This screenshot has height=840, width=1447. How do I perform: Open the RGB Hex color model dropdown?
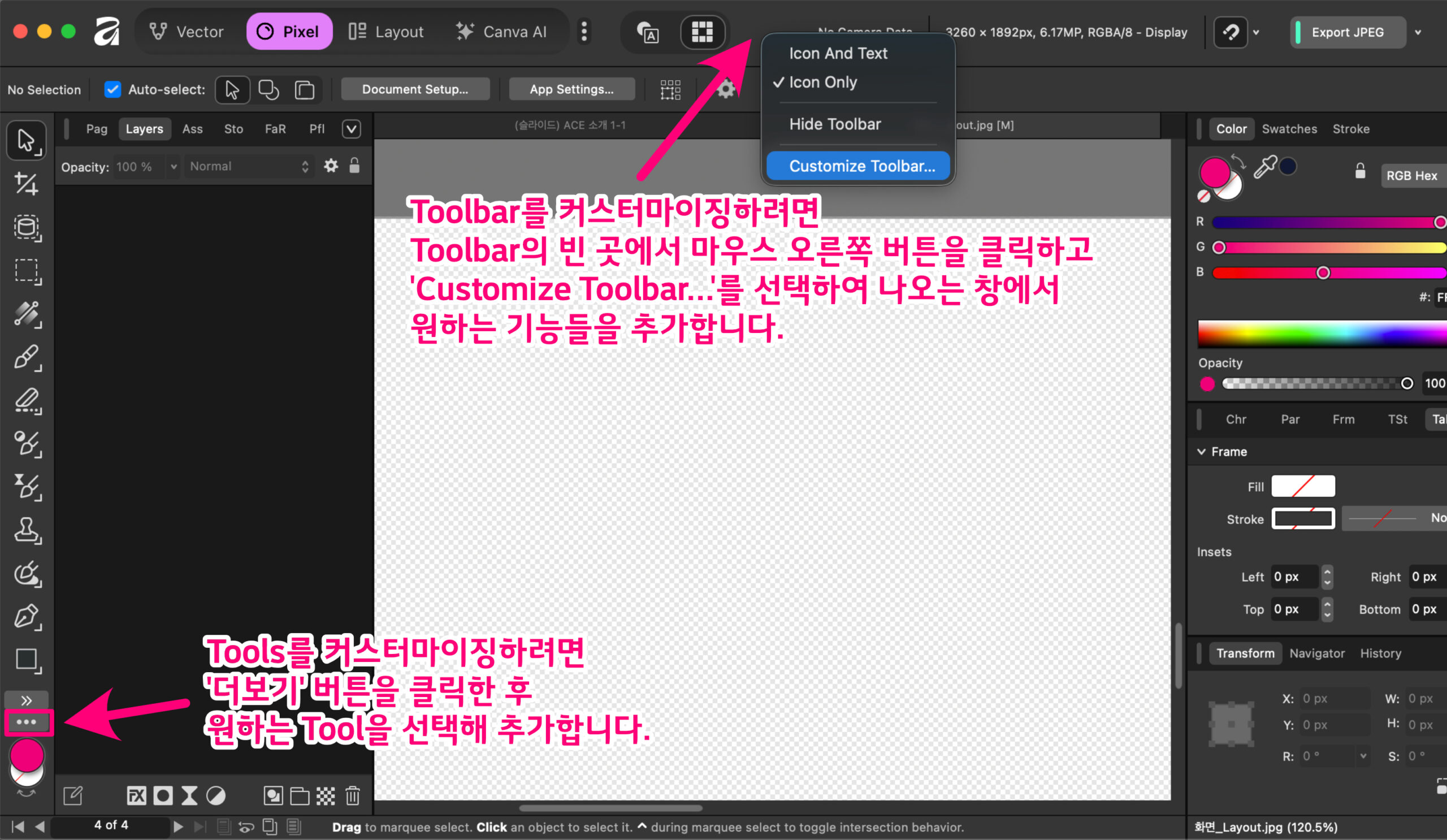tap(1411, 176)
